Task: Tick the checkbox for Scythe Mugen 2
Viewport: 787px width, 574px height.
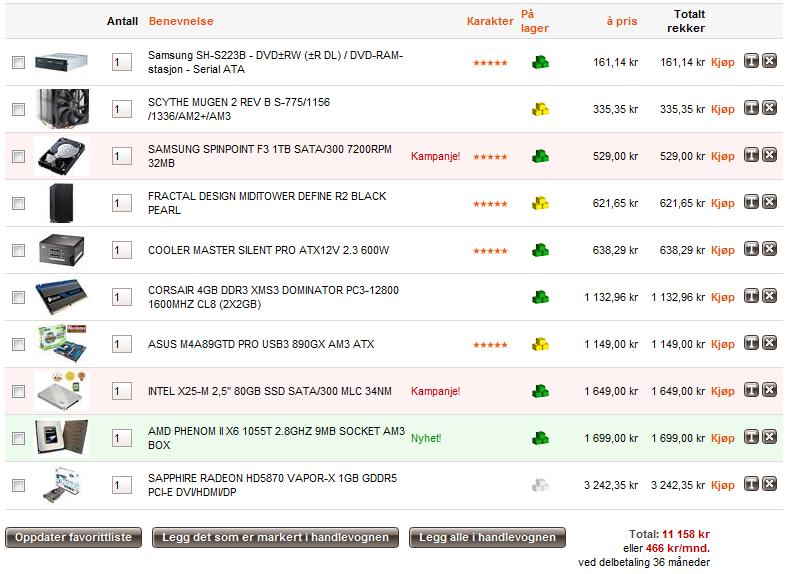Action: [19, 109]
